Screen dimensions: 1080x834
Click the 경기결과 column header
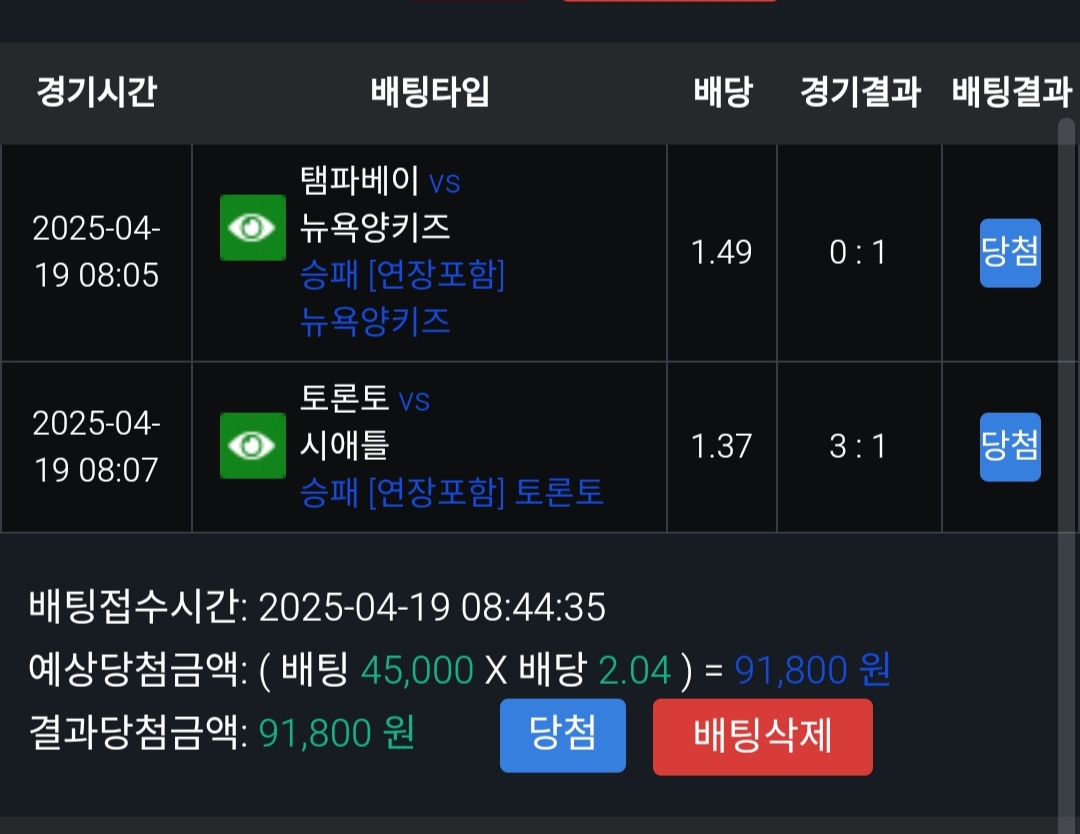860,93
